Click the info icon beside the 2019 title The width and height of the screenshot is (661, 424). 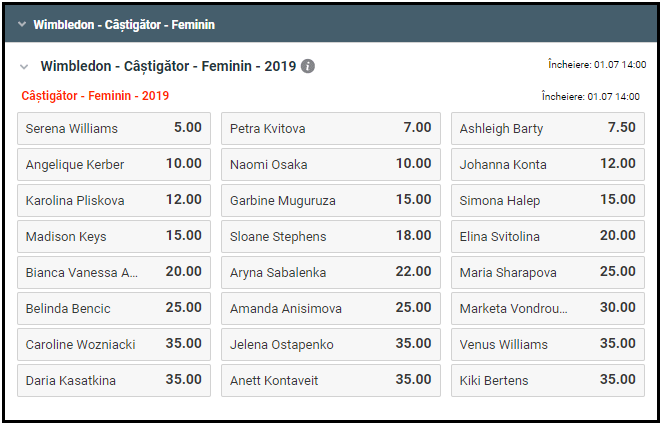click(308, 66)
